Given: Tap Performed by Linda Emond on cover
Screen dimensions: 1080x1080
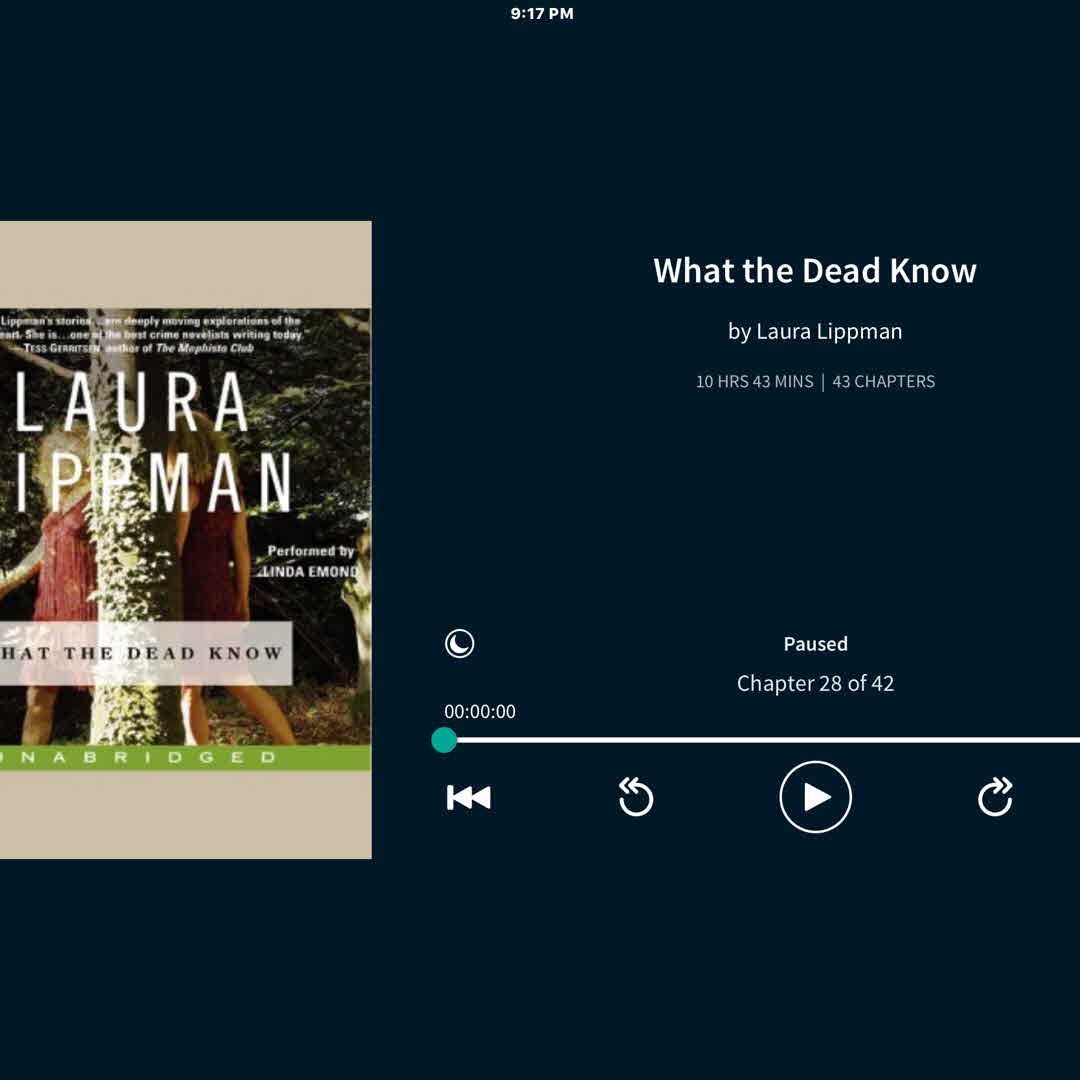Looking at the screenshot, I should pos(311,561).
